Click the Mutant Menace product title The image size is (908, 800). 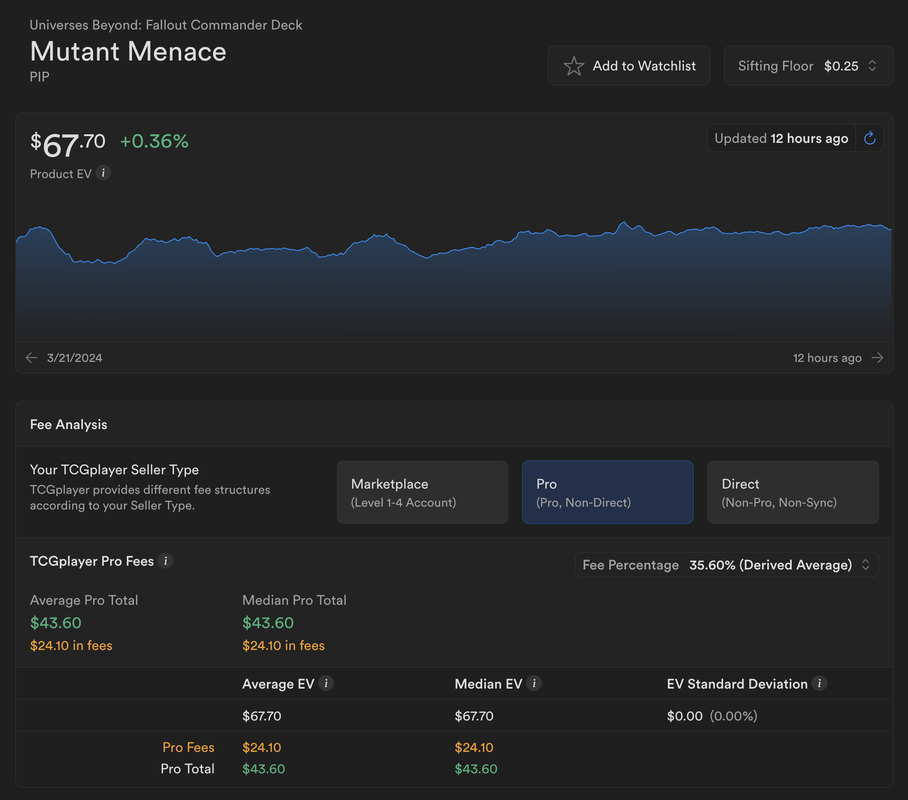tap(128, 52)
